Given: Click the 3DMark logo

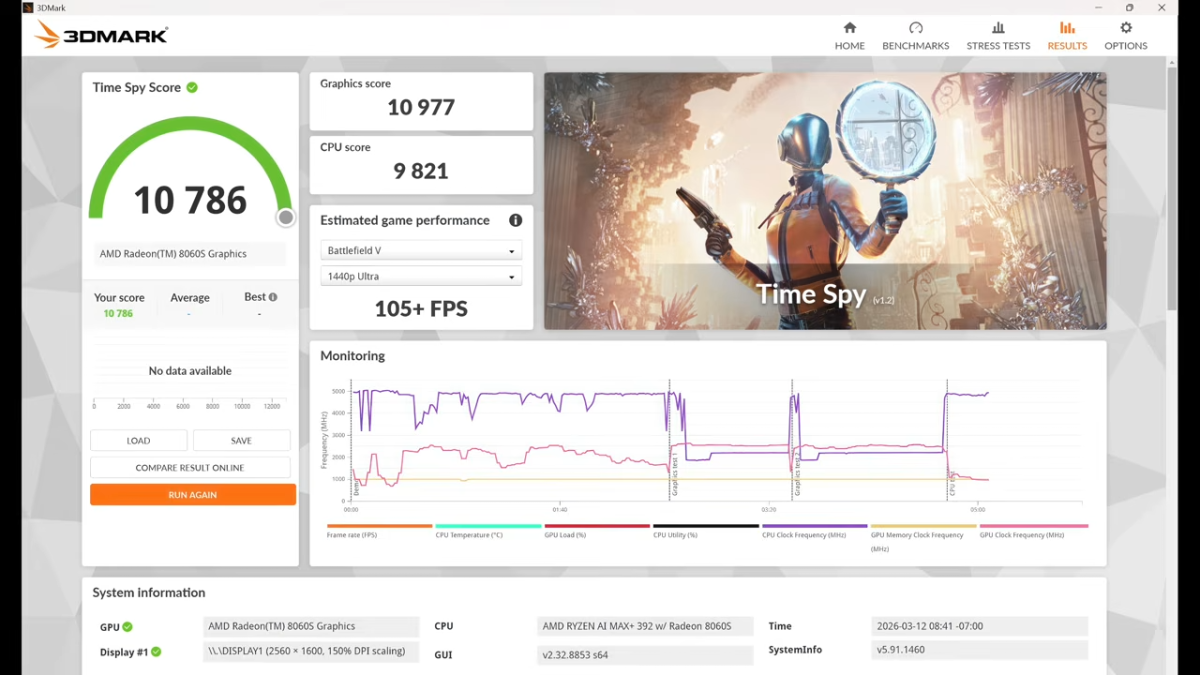Looking at the screenshot, I should (101, 35).
